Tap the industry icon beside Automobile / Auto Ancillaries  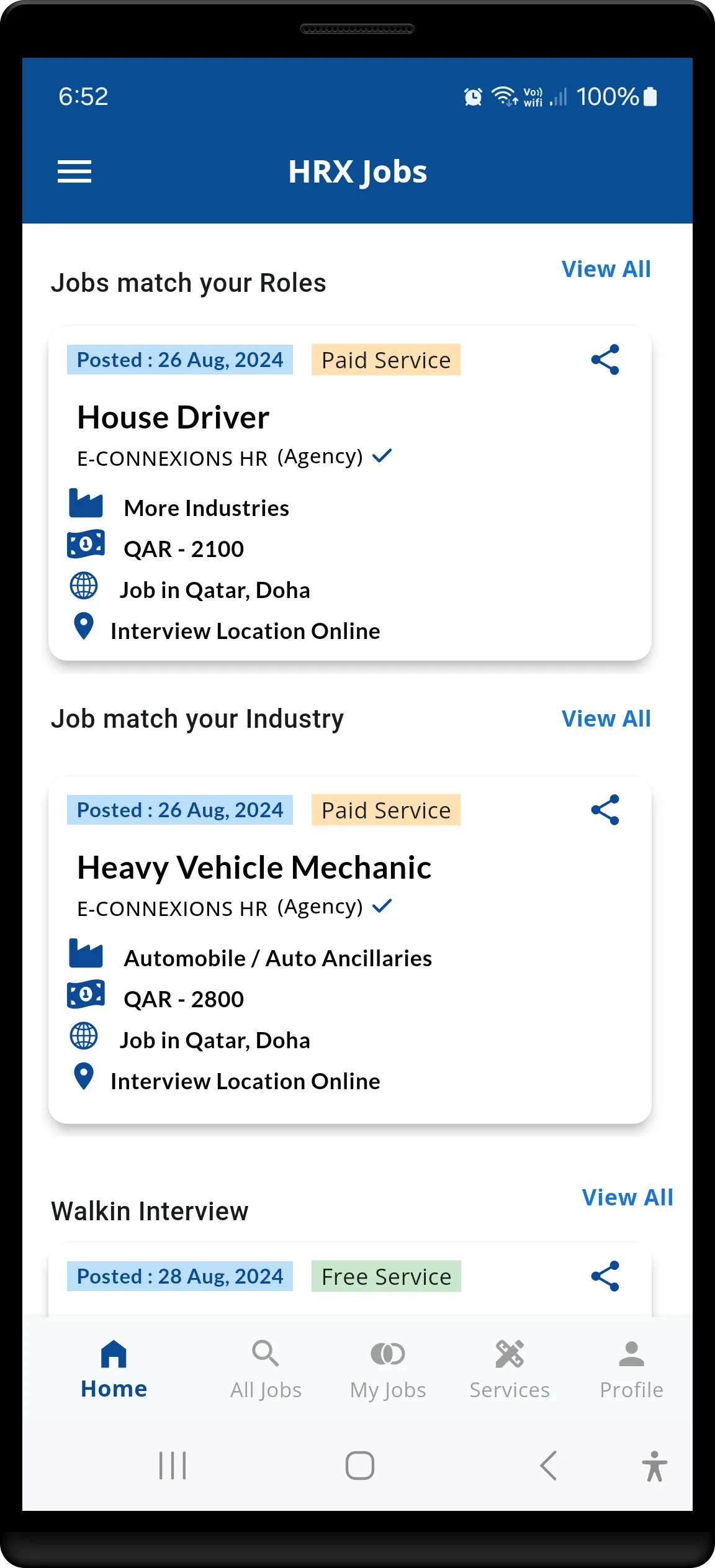pyautogui.click(x=86, y=953)
